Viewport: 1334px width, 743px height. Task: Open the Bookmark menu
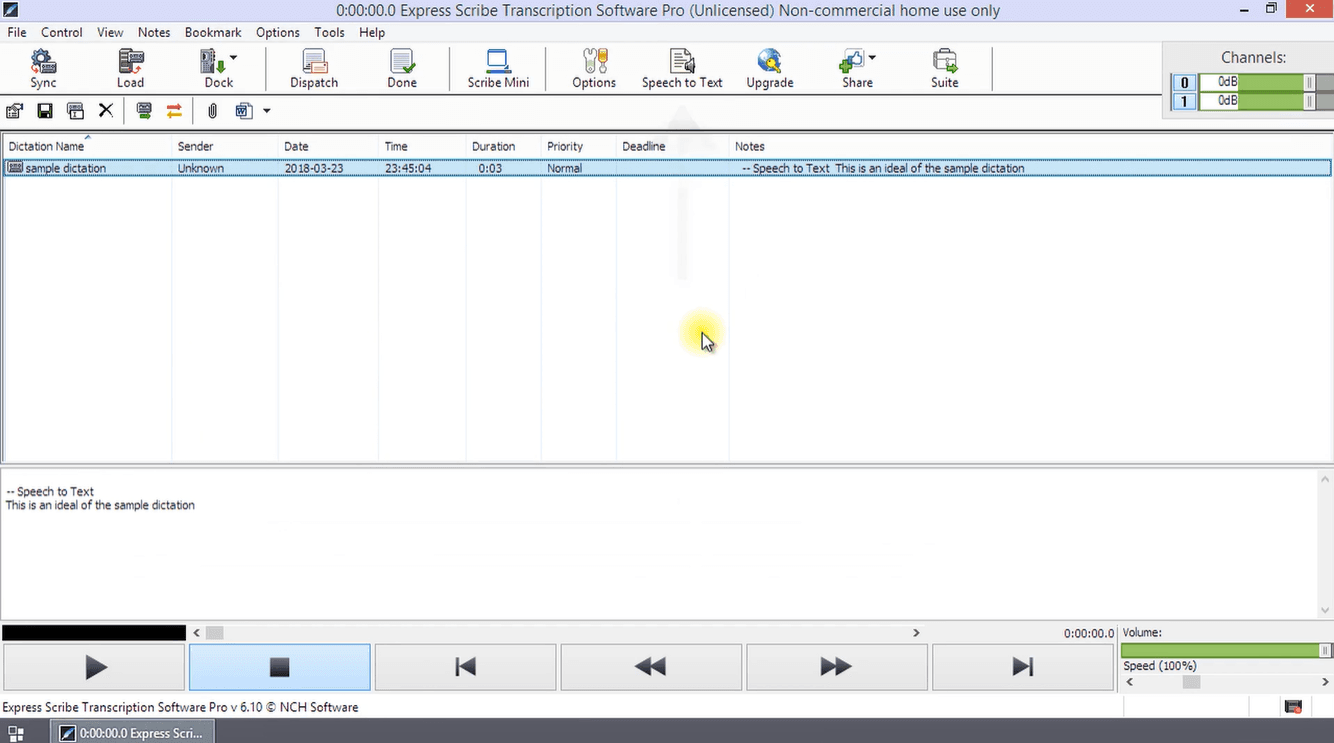coord(213,32)
